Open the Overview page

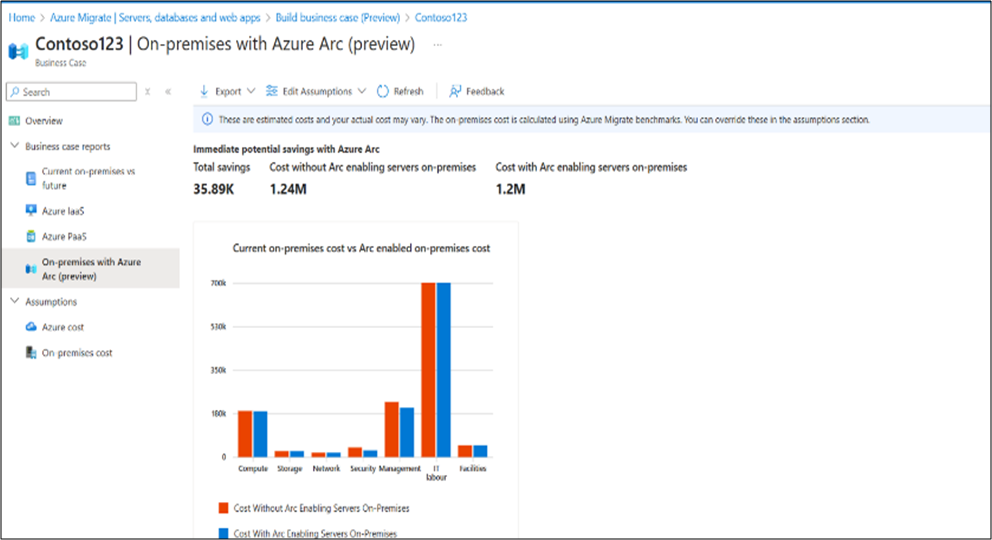pyautogui.click(x=44, y=121)
